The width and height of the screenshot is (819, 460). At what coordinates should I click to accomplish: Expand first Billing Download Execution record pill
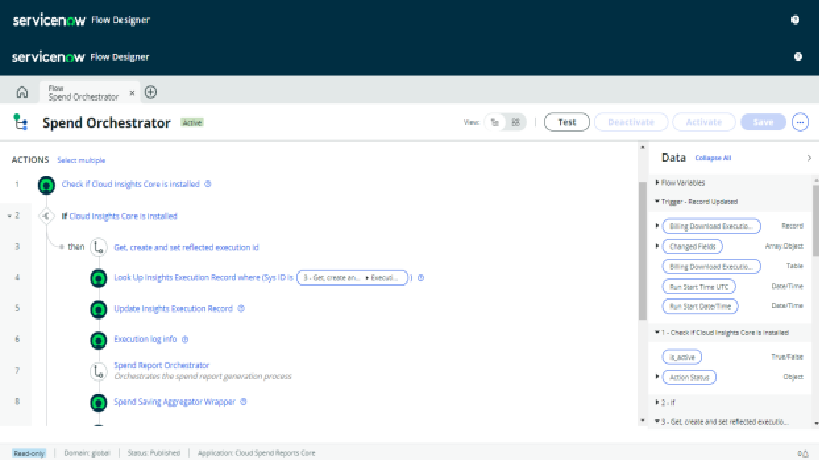click(658, 226)
